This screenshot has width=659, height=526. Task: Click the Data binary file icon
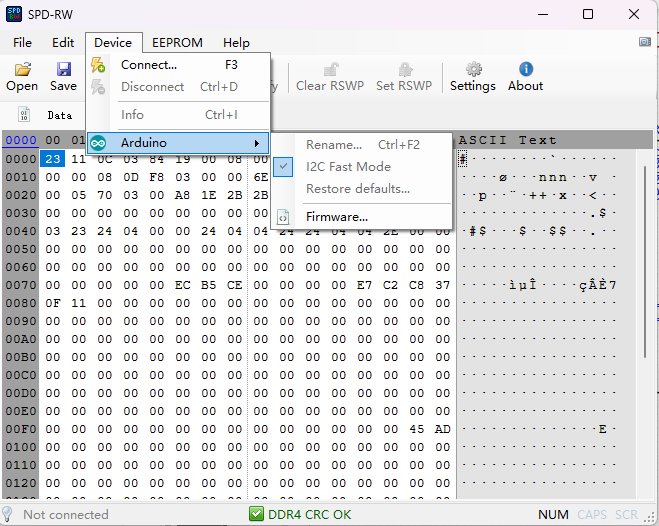tap(24, 115)
